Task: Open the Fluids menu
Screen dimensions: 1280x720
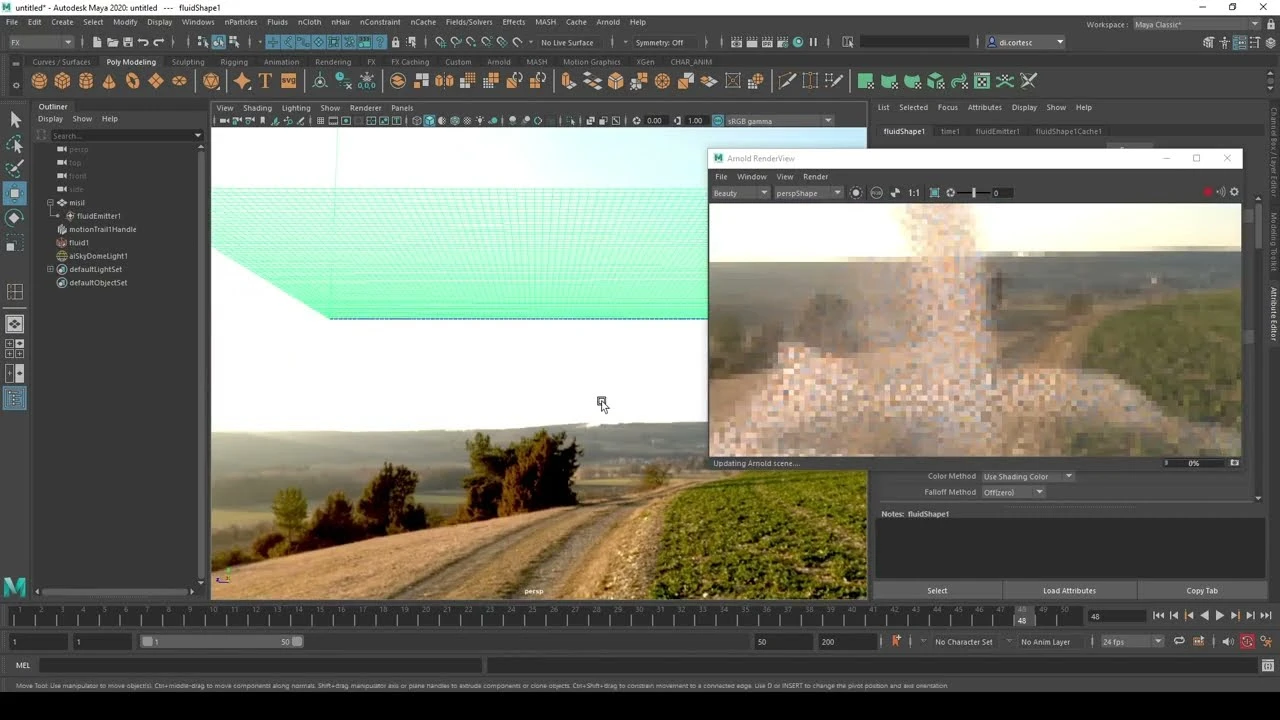Action: click(277, 22)
